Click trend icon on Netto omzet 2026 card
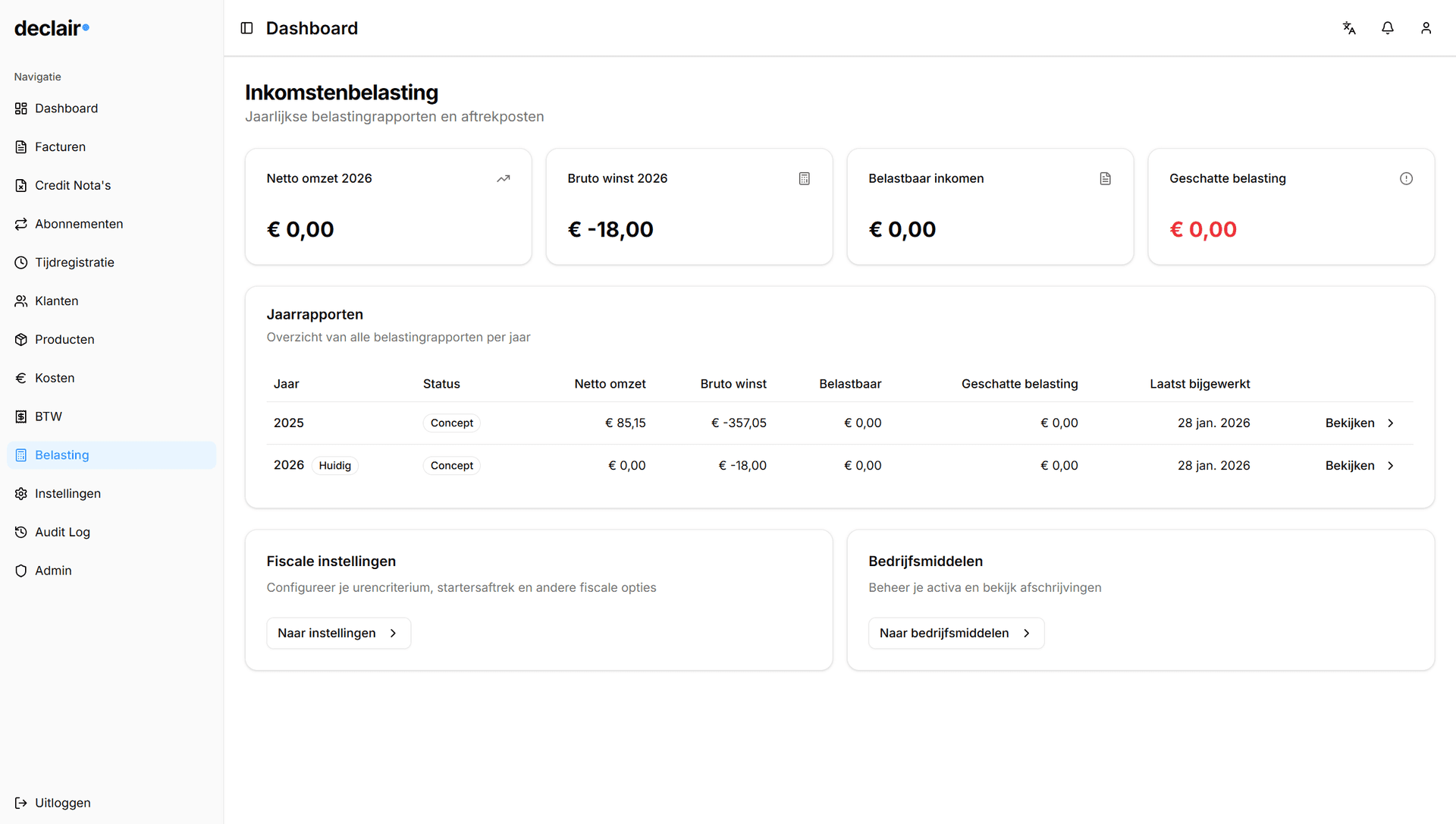The height and width of the screenshot is (824, 1456). coord(504,179)
